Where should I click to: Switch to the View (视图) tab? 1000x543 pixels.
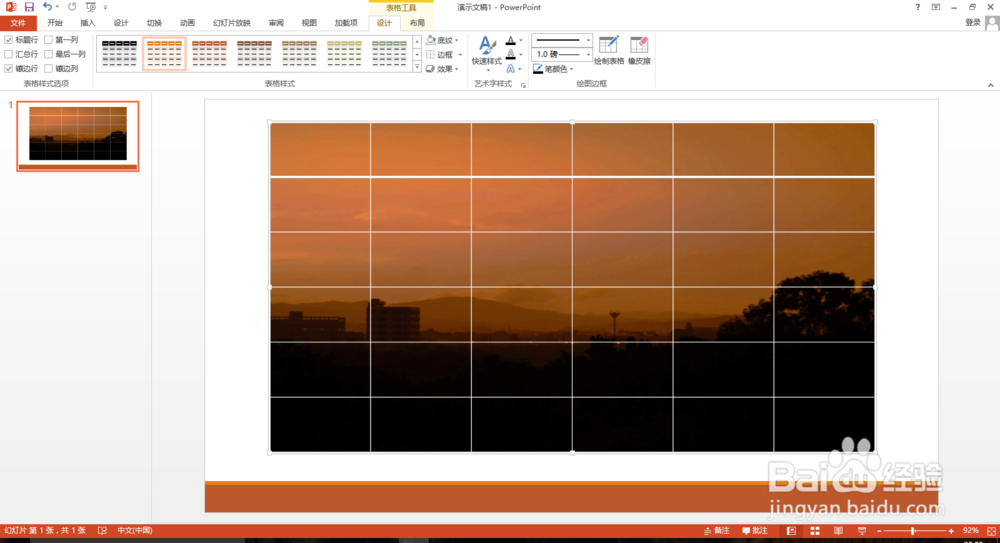pyautogui.click(x=309, y=23)
